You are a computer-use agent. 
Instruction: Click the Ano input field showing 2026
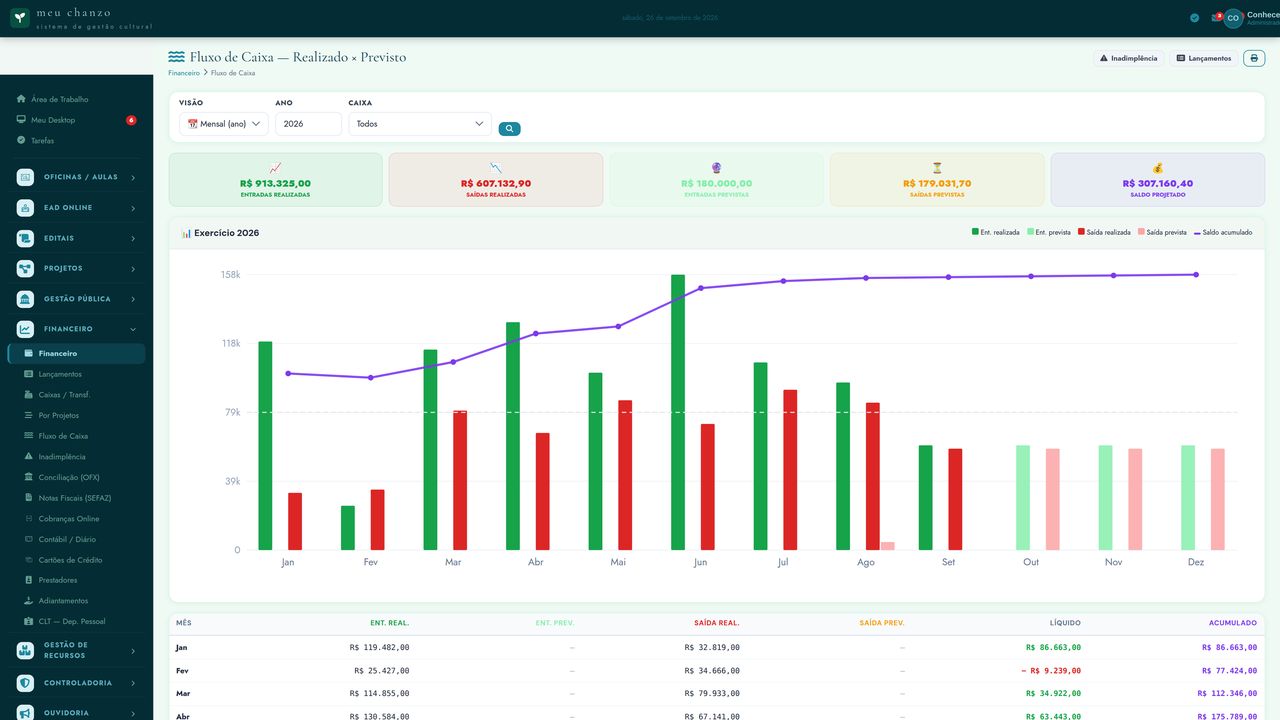click(308, 124)
